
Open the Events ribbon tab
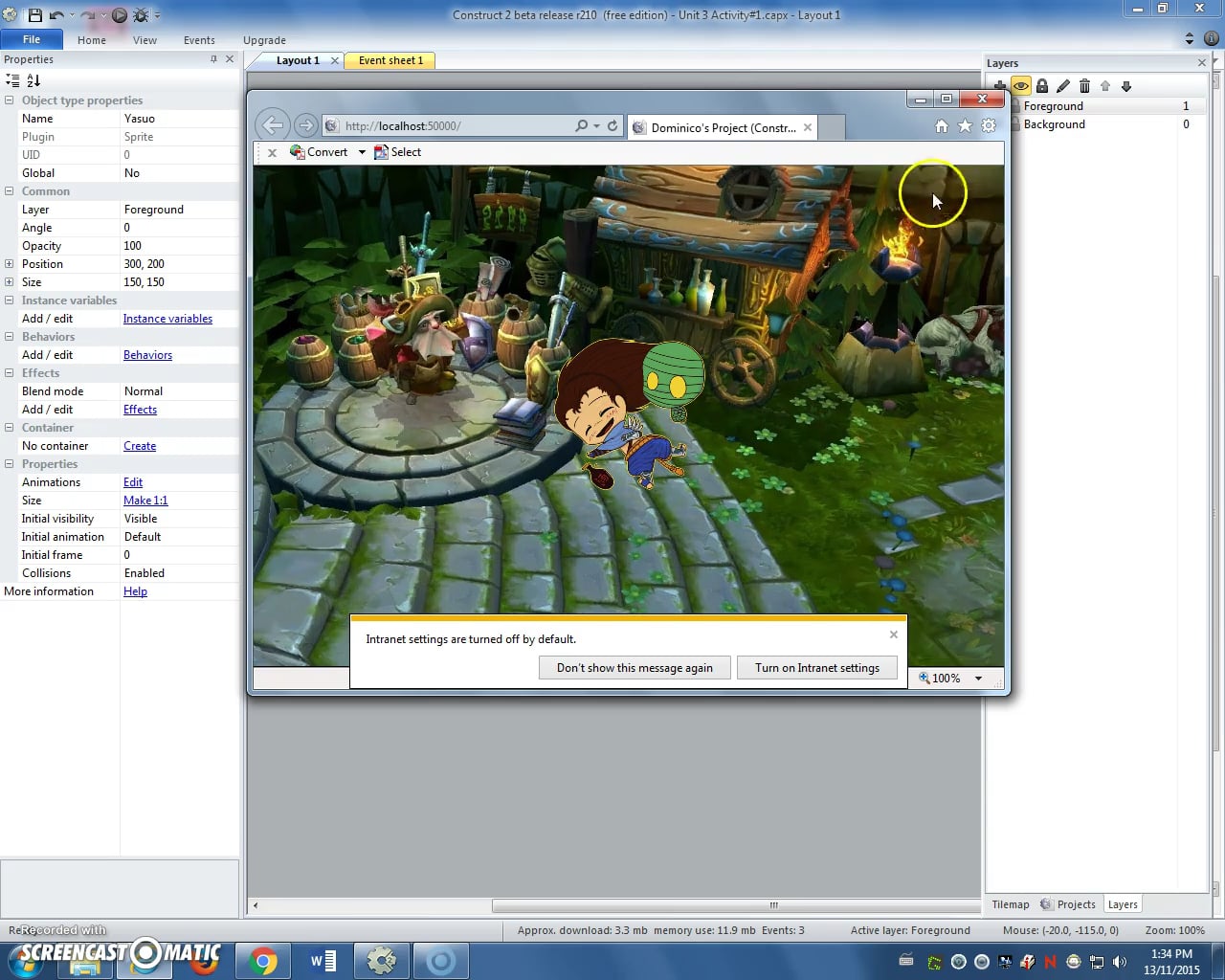point(199,40)
